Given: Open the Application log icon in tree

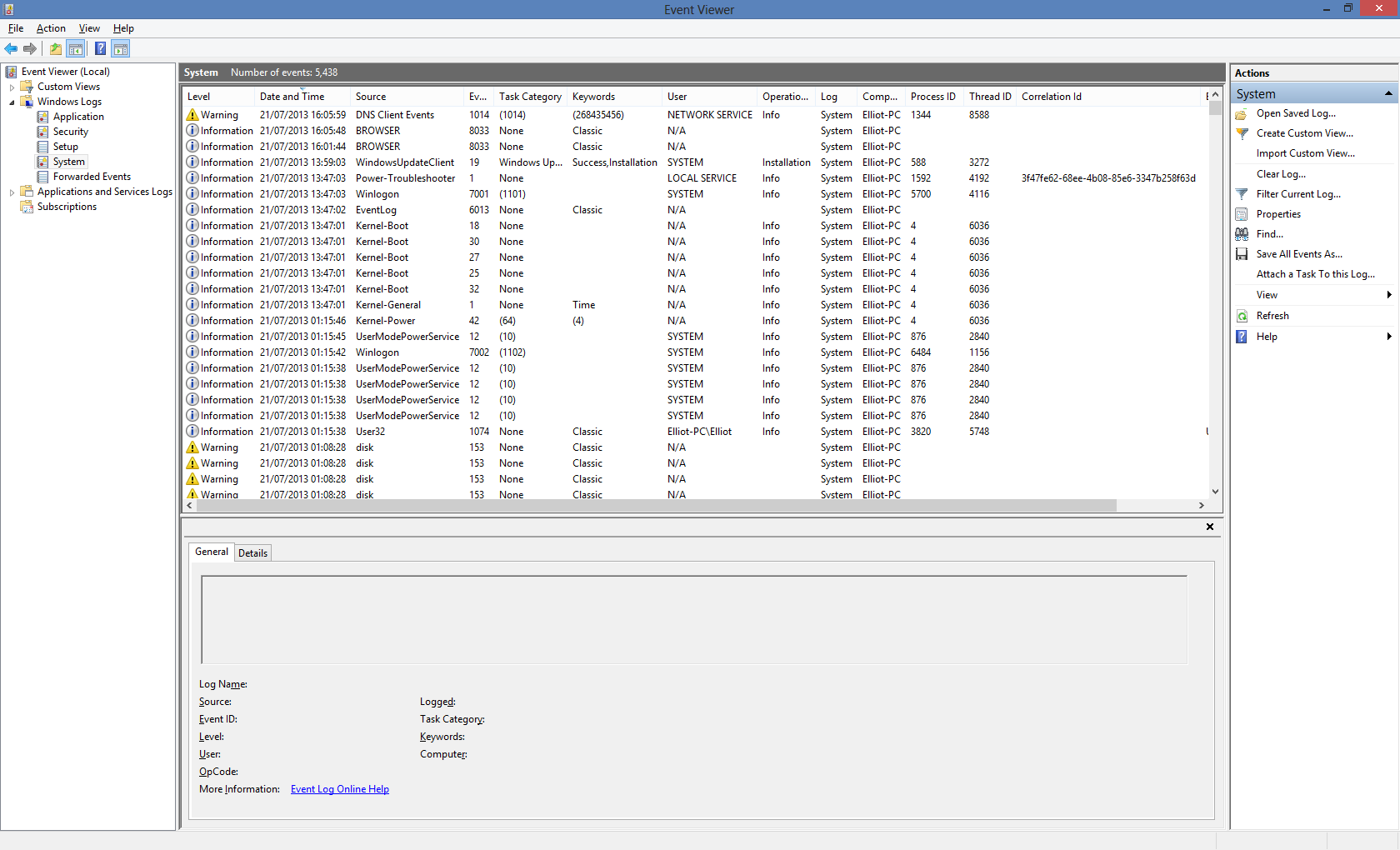Looking at the screenshot, I should (x=42, y=117).
